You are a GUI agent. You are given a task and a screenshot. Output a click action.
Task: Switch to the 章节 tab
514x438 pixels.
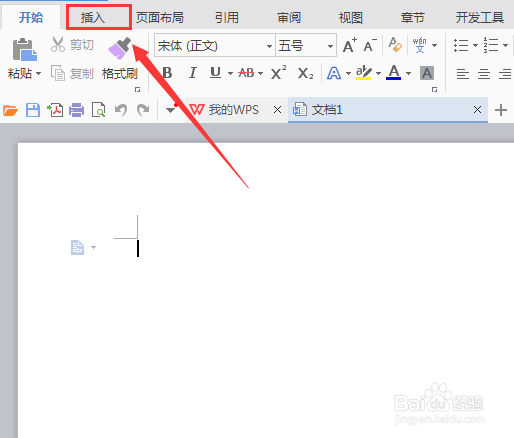(413, 17)
